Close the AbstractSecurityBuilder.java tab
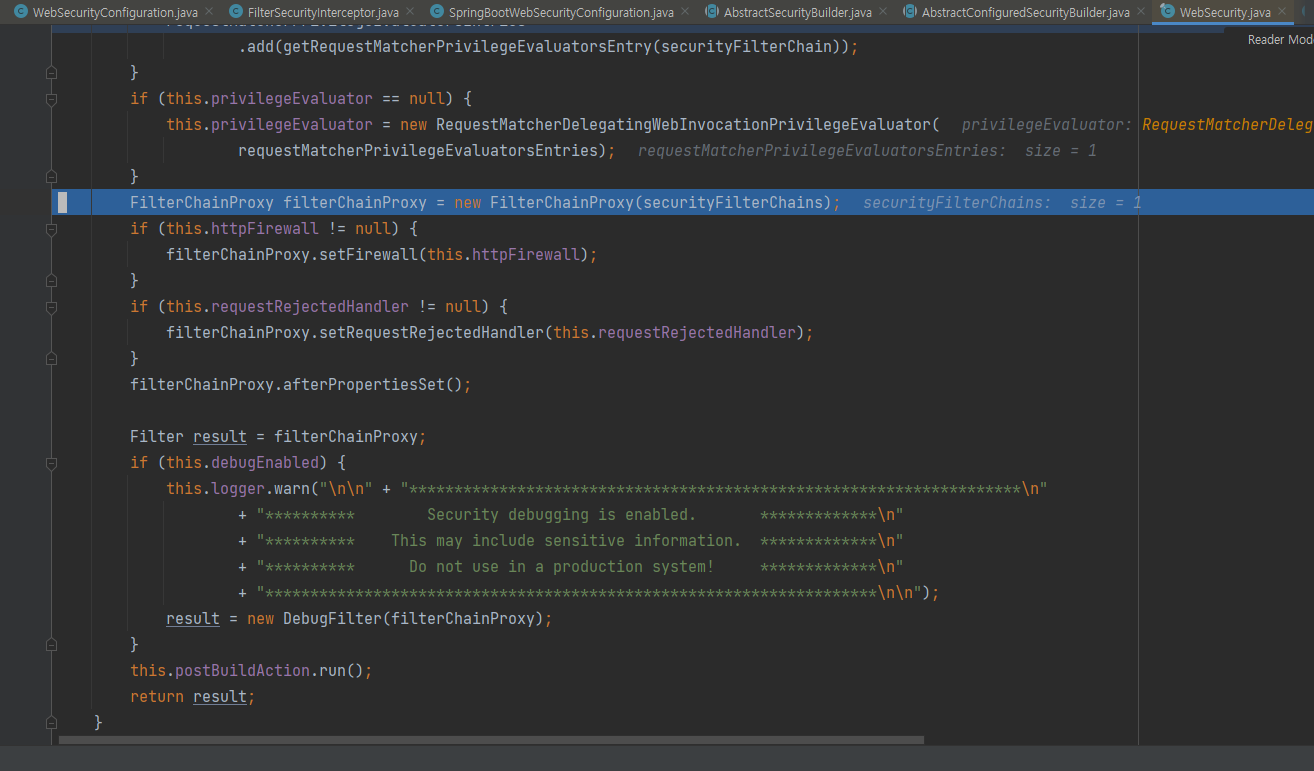The width and height of the screenshot is (1314, 771). click(x=881, y=12)
